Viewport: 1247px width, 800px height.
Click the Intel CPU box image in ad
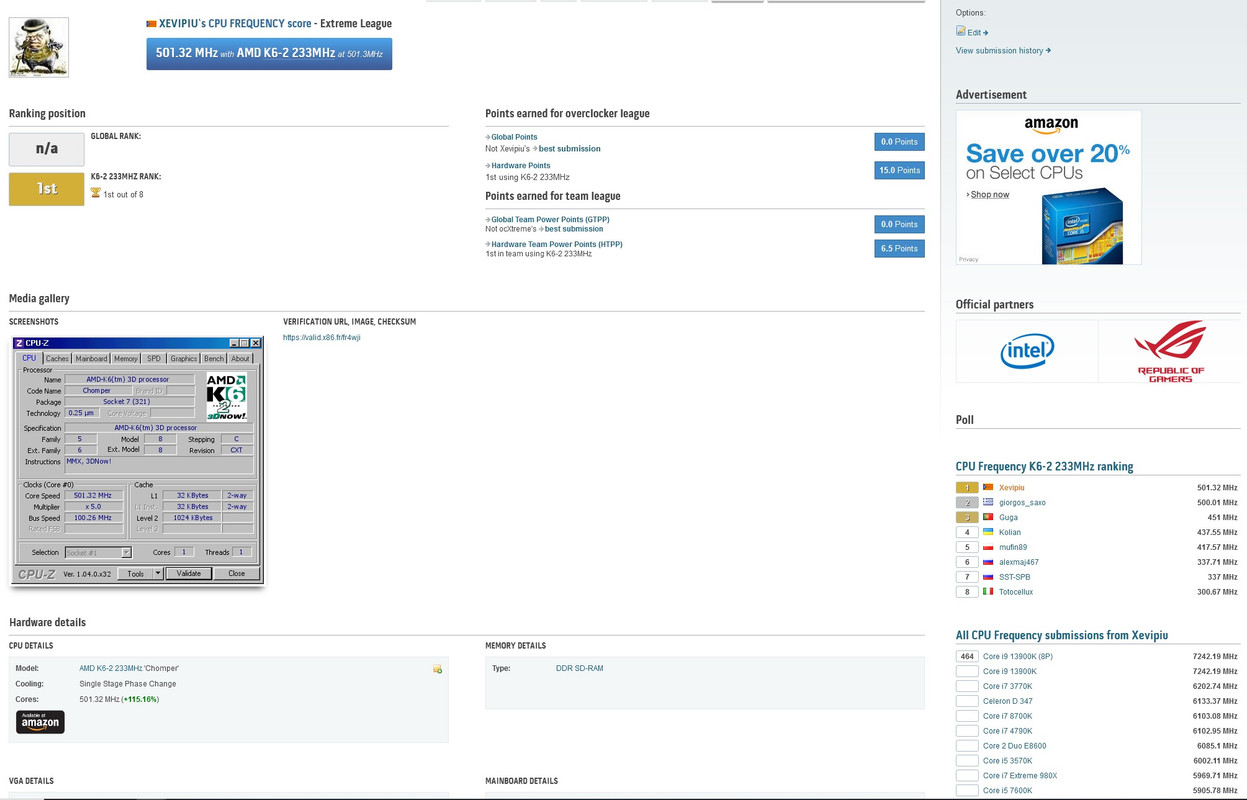click(x=1081, y=228)
